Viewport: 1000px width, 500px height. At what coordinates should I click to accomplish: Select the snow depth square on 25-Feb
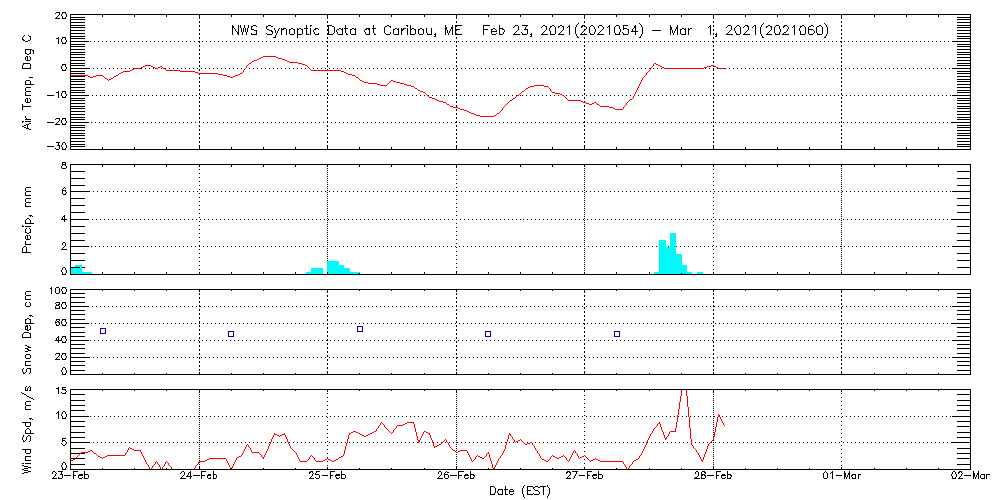(x=360, y=329)
